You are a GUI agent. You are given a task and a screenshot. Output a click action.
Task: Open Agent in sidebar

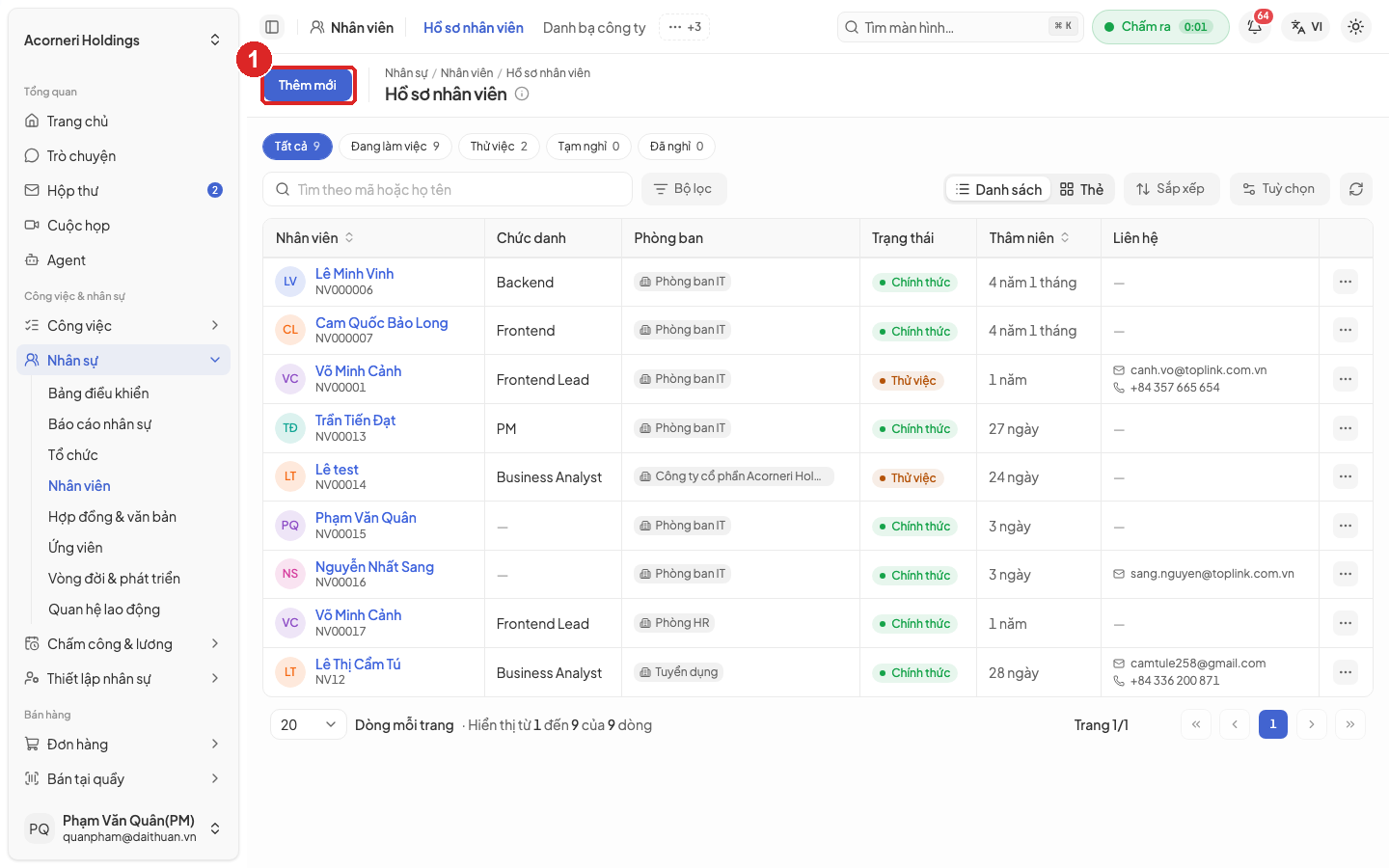click(x=123, y=260)
